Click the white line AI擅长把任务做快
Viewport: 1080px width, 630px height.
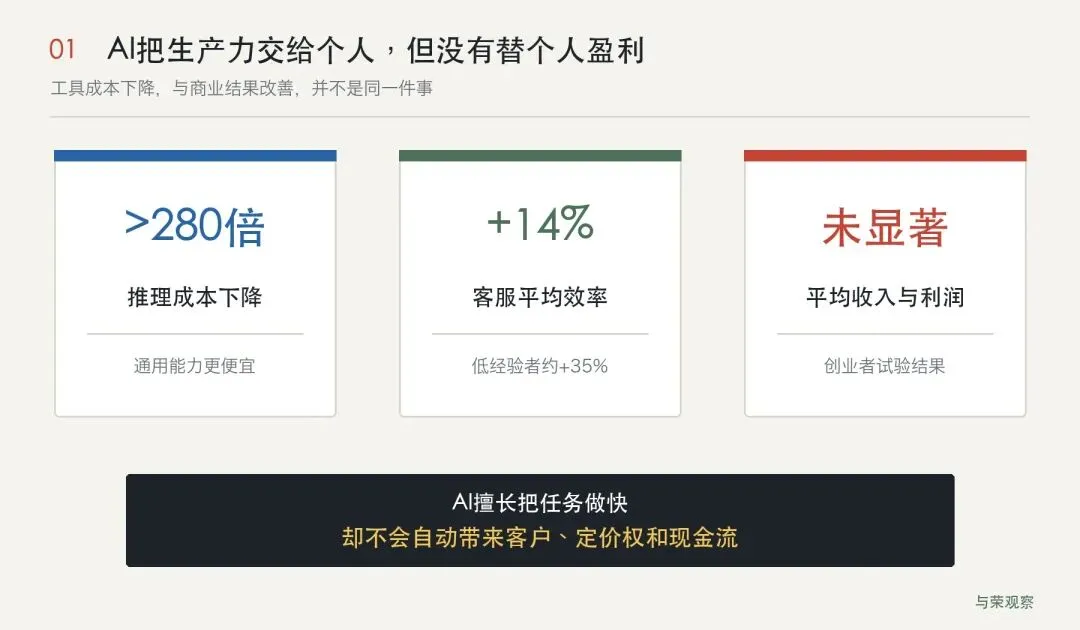[x=540, y=503]
